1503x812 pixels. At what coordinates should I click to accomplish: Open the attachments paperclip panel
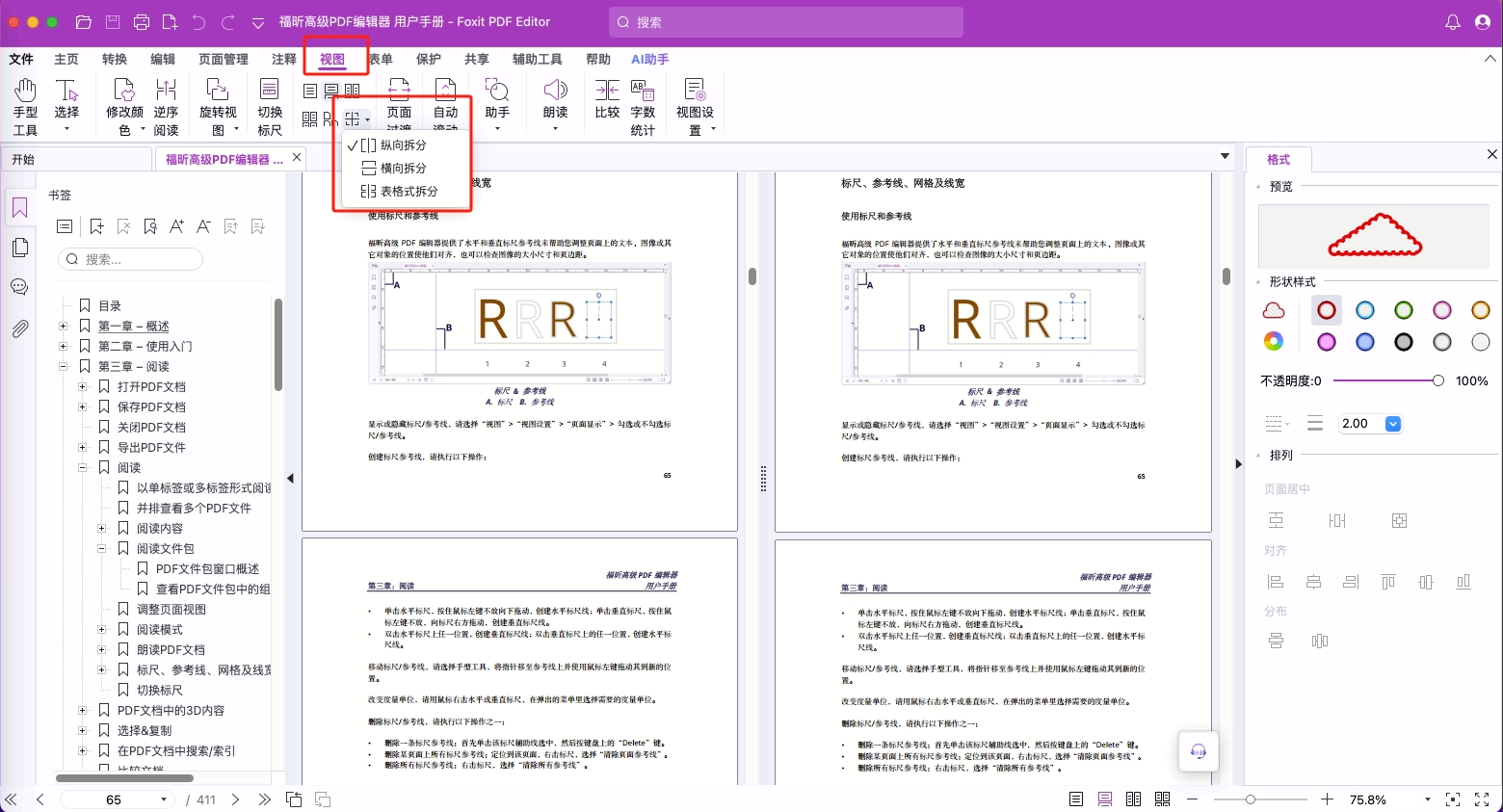pyautogui.click(x=19, y=328)
